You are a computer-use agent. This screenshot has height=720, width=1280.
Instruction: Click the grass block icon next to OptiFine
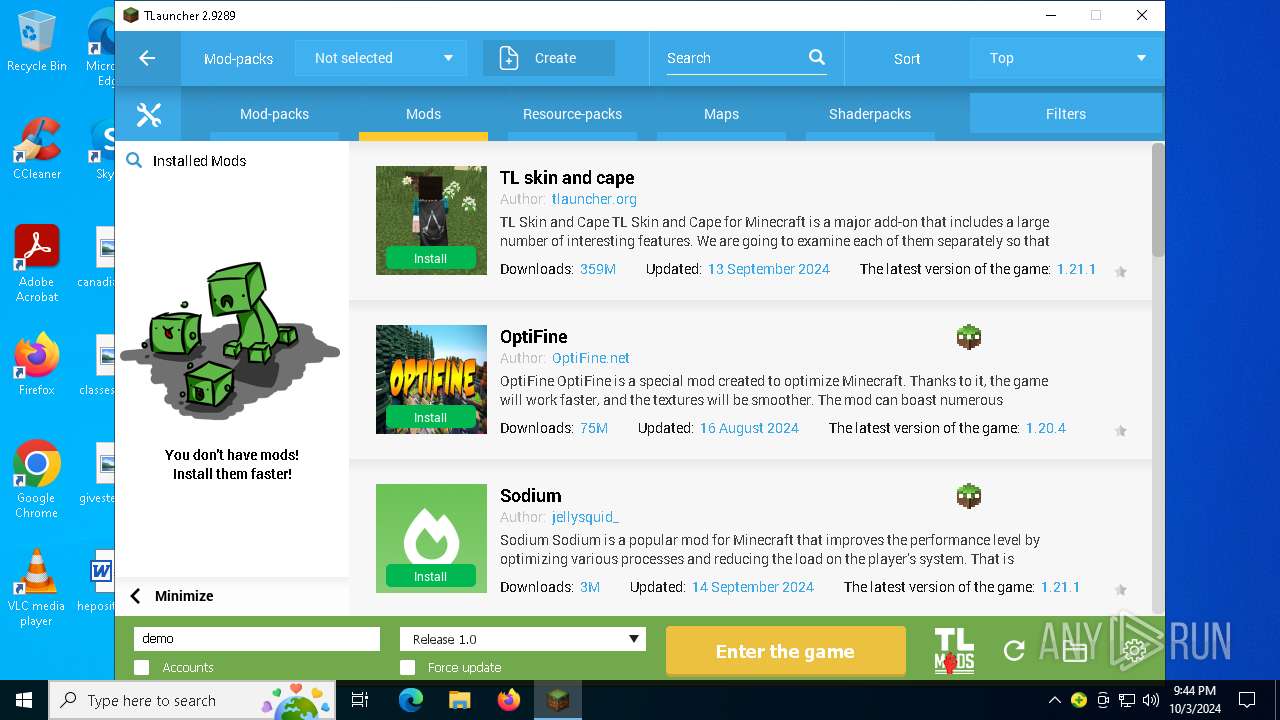[969, 337]
